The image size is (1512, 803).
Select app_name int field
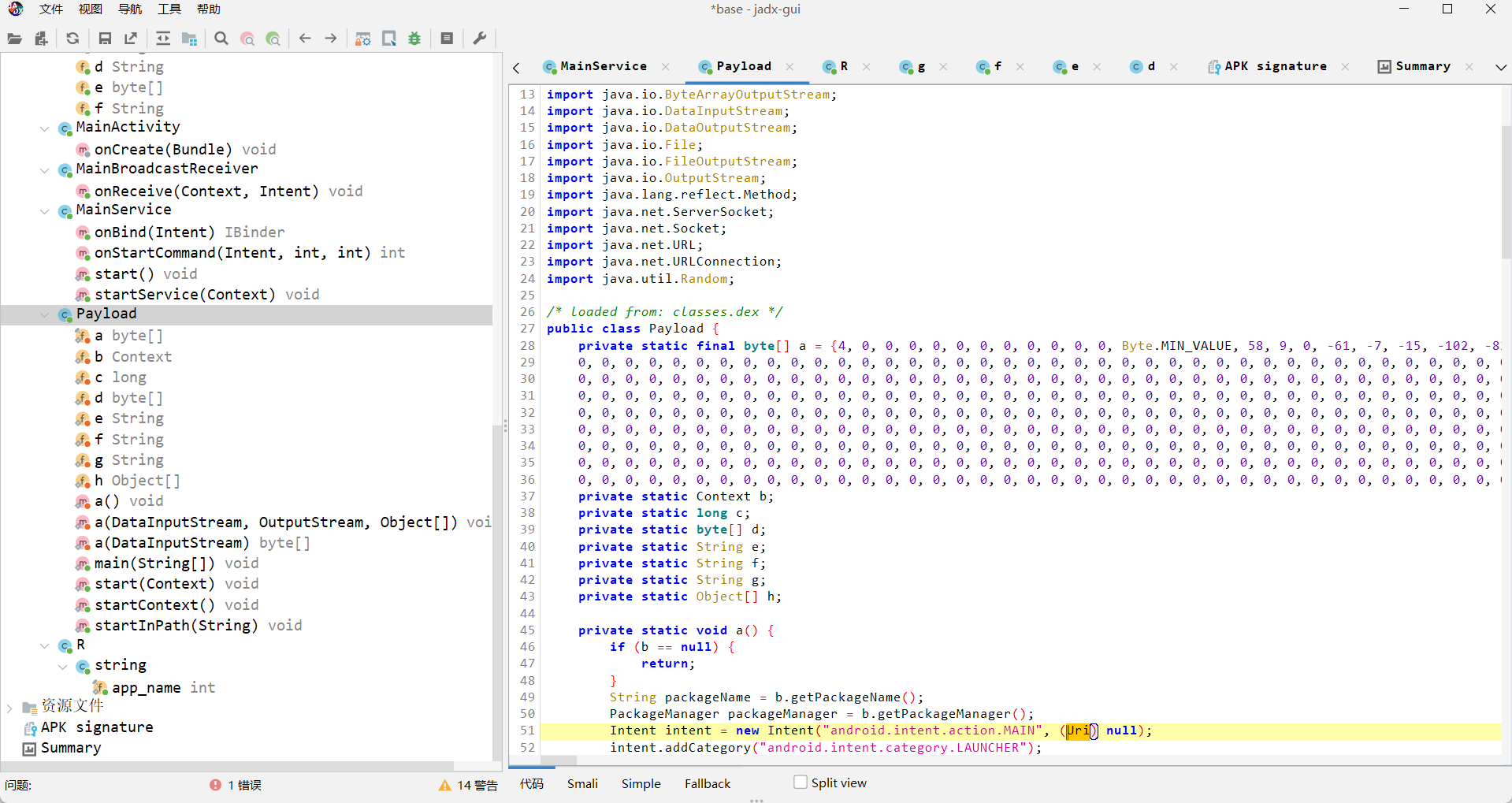tap(154, 687)
